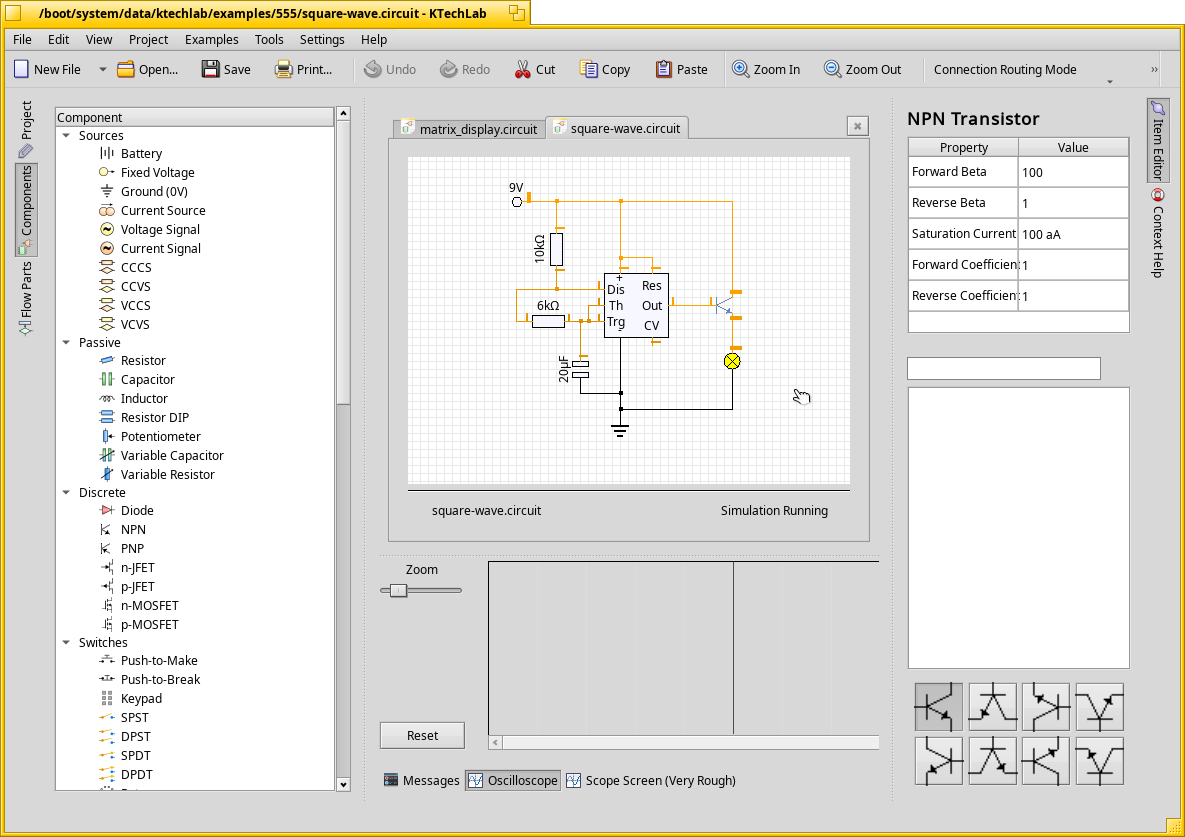Click the 555 timer chip

point(636,305)
